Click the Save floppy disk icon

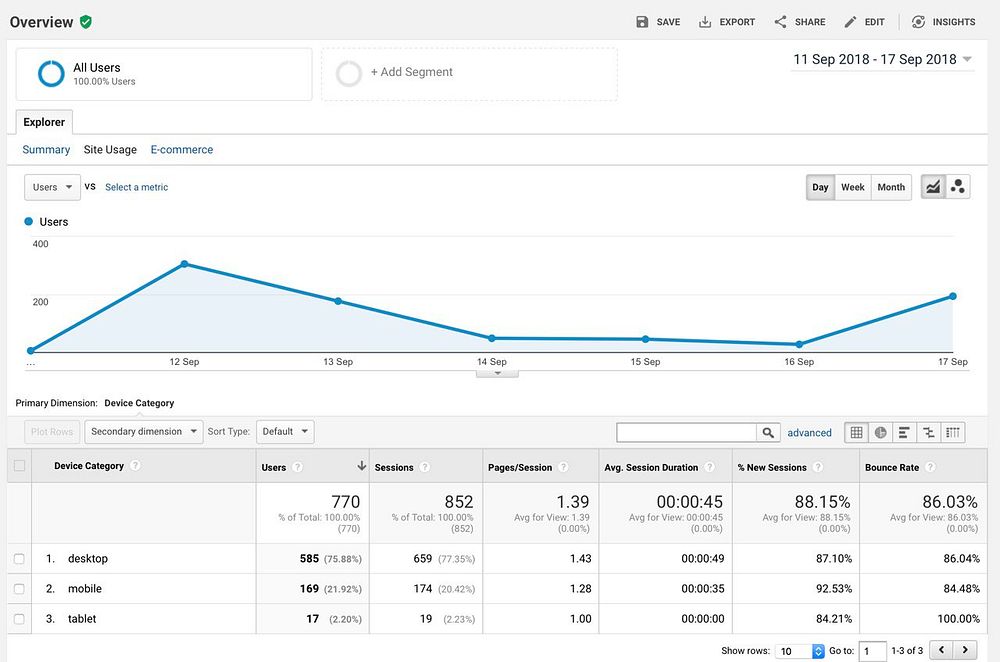tap(642, 22)
